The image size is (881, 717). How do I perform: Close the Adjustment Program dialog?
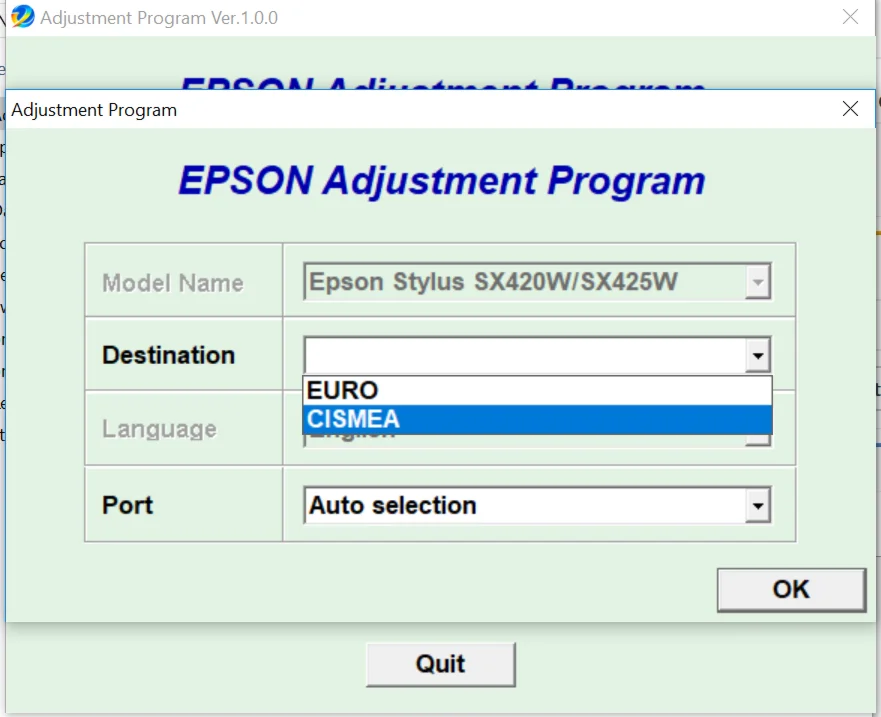[850, 108]
